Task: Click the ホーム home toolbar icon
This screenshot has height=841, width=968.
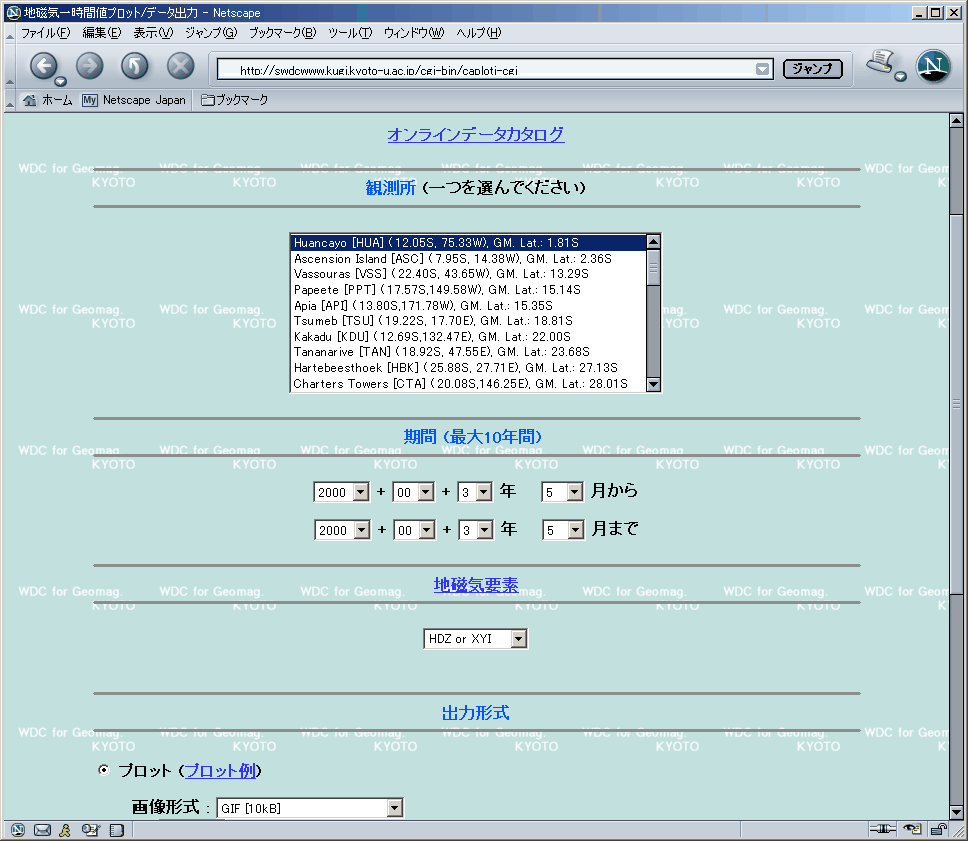Action: pyautogui.click(x=48, y=100)
